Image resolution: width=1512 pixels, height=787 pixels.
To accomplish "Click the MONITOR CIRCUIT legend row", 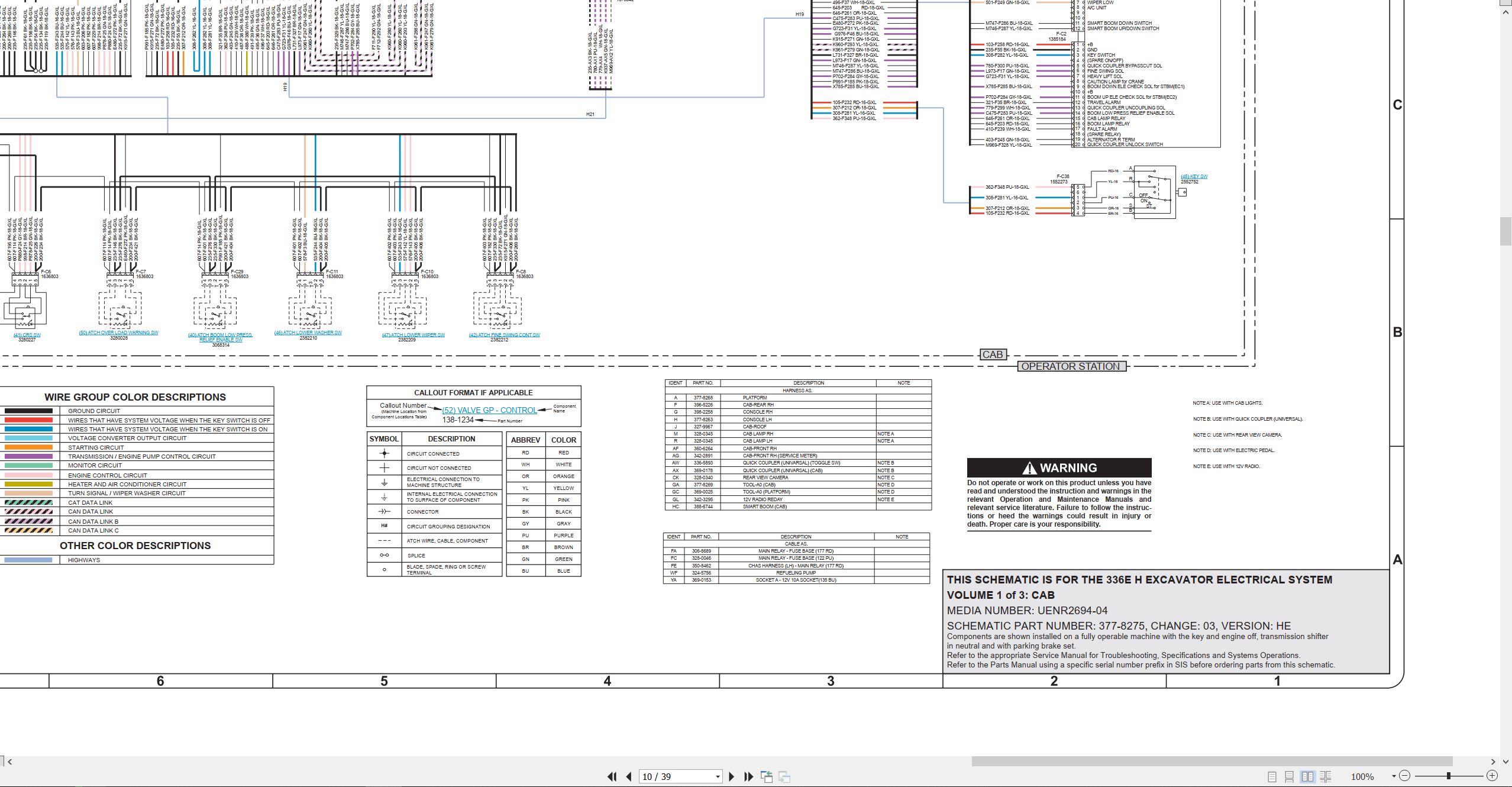I will click(137, 466).
